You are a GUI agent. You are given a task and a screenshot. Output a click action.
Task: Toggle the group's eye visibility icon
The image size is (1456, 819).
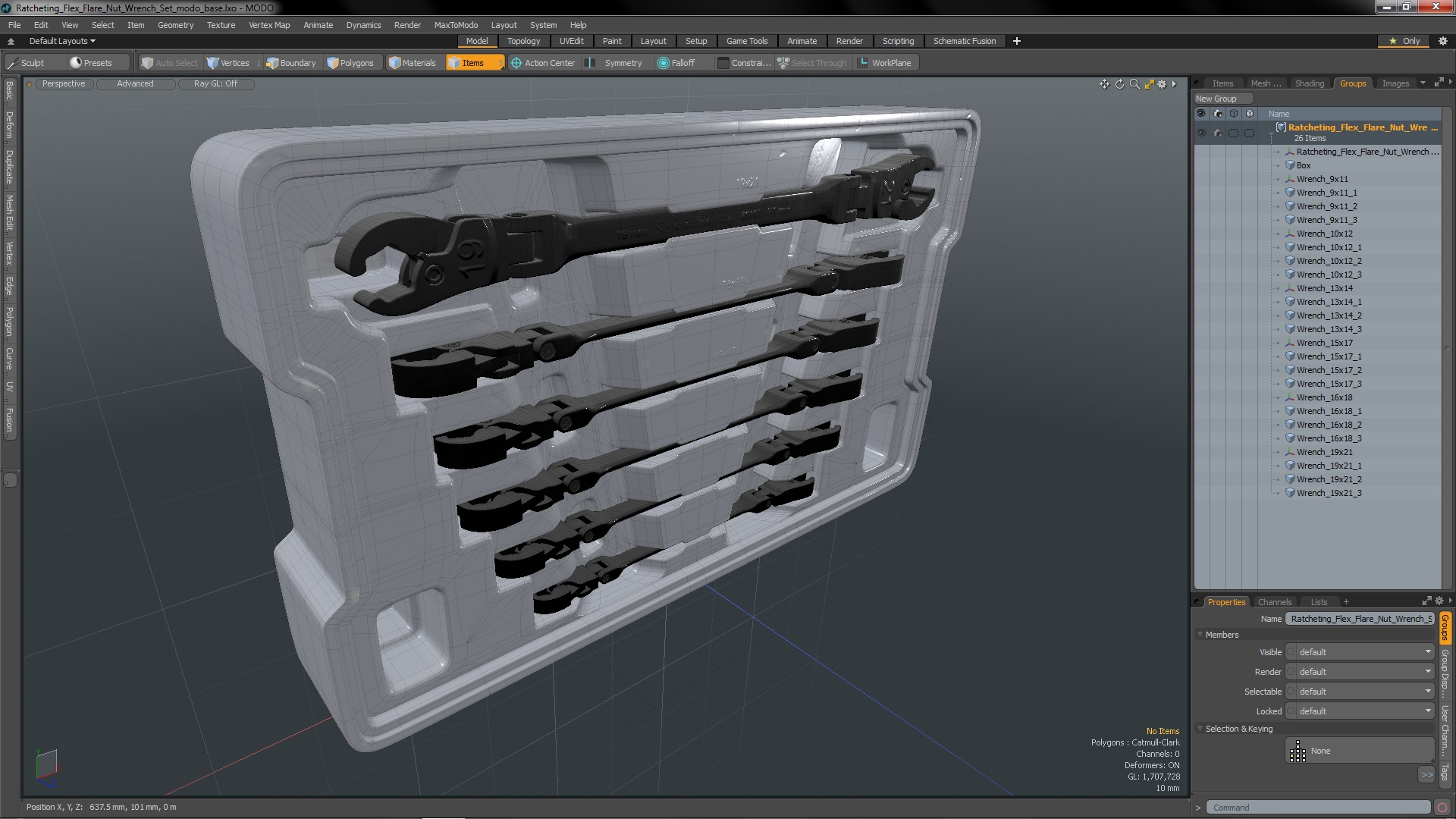coord(1200,133)
